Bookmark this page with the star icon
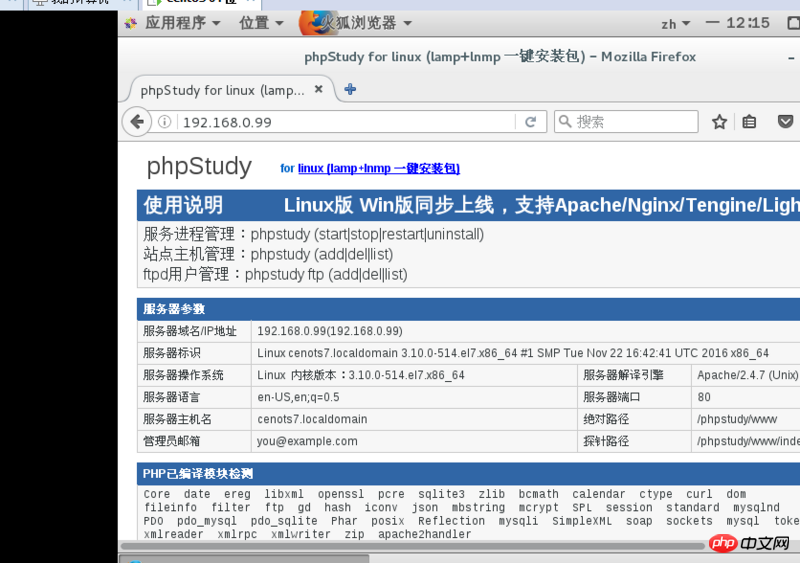The width and height of the screenshot is (800, 563). (719, 122)
